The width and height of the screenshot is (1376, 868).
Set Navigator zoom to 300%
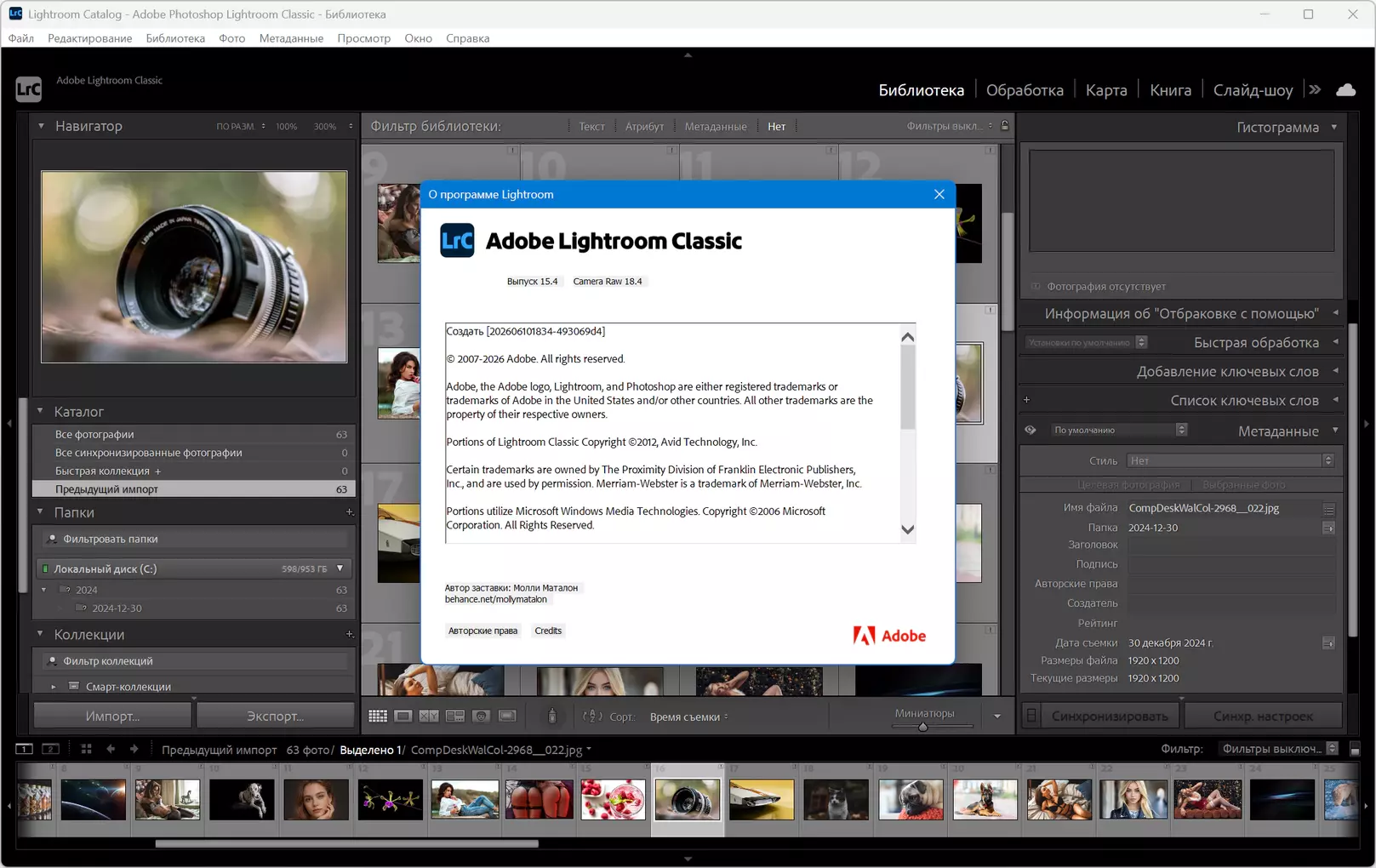pos(325,126)
